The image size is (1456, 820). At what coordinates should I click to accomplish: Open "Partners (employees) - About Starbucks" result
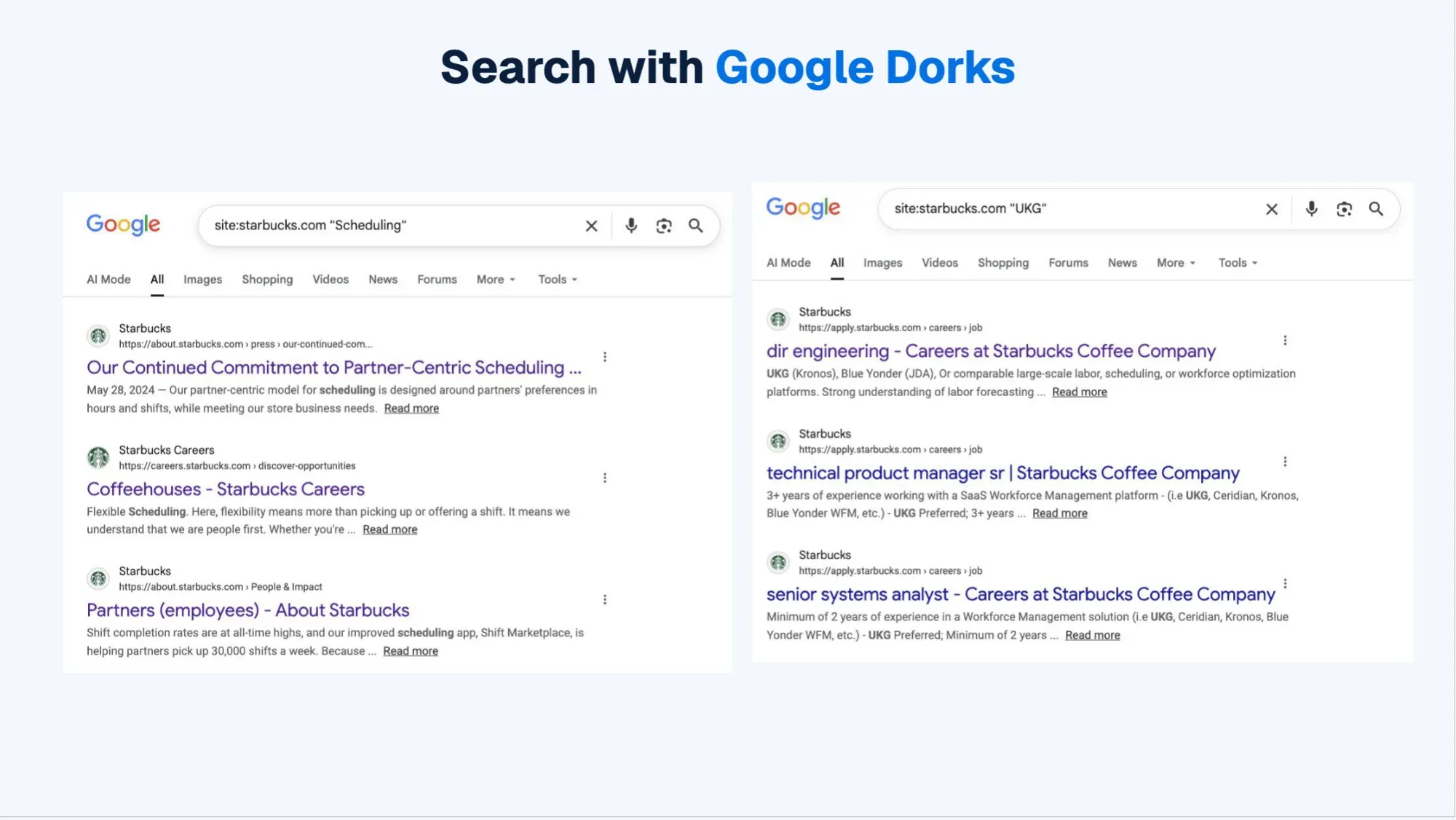248,610
